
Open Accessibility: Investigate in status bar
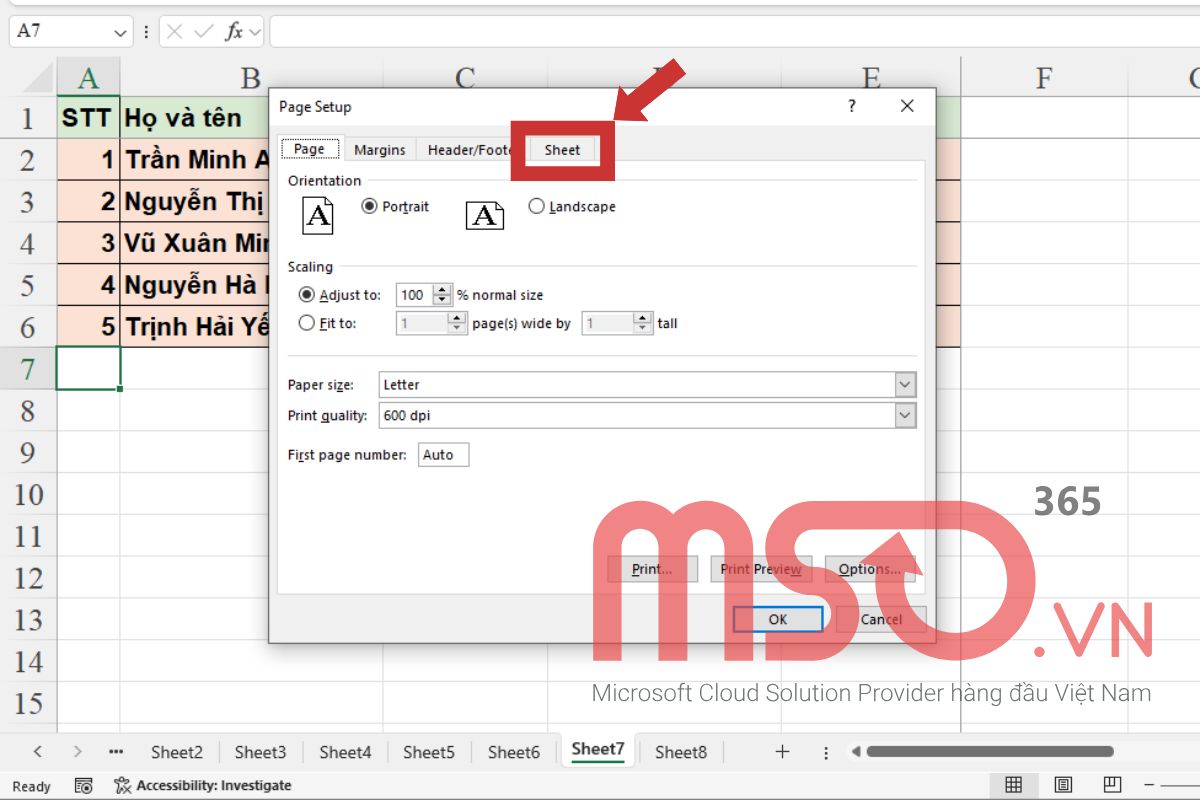click(x=203, y=786)
